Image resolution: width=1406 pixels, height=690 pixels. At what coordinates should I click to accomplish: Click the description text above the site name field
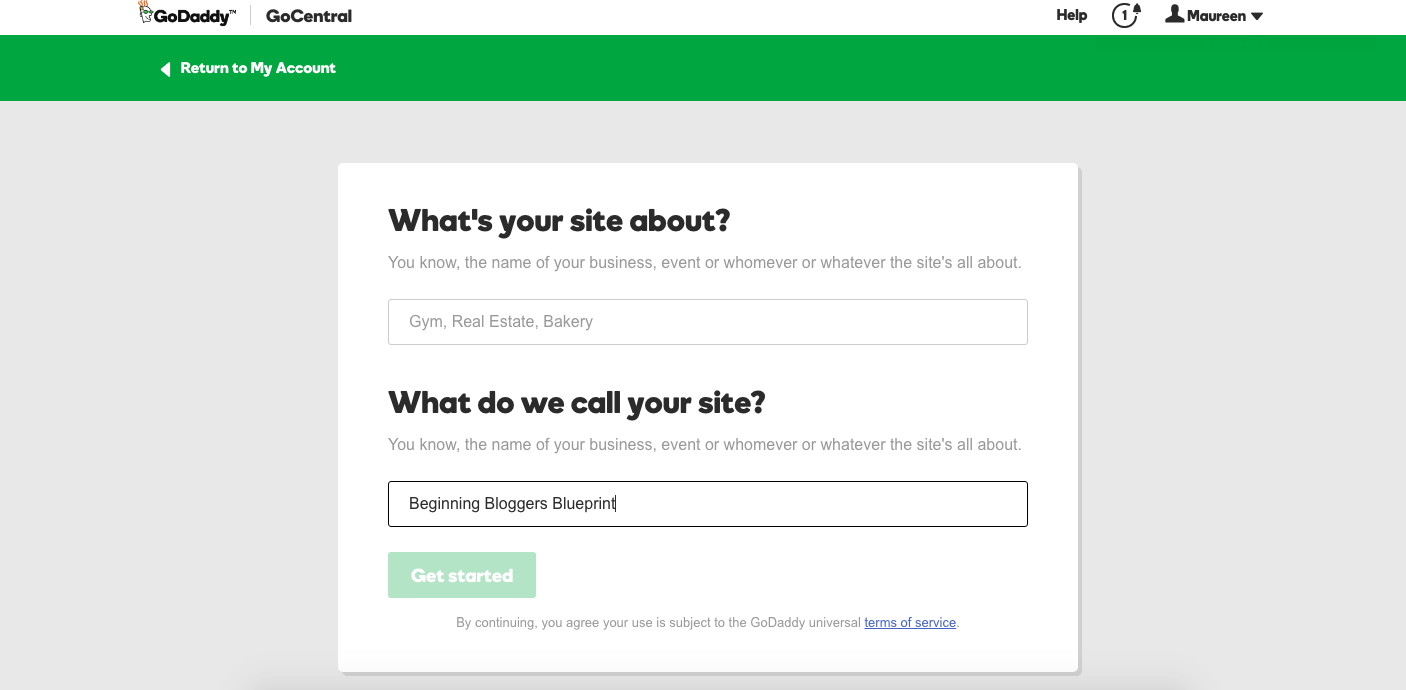coord(704,444)
